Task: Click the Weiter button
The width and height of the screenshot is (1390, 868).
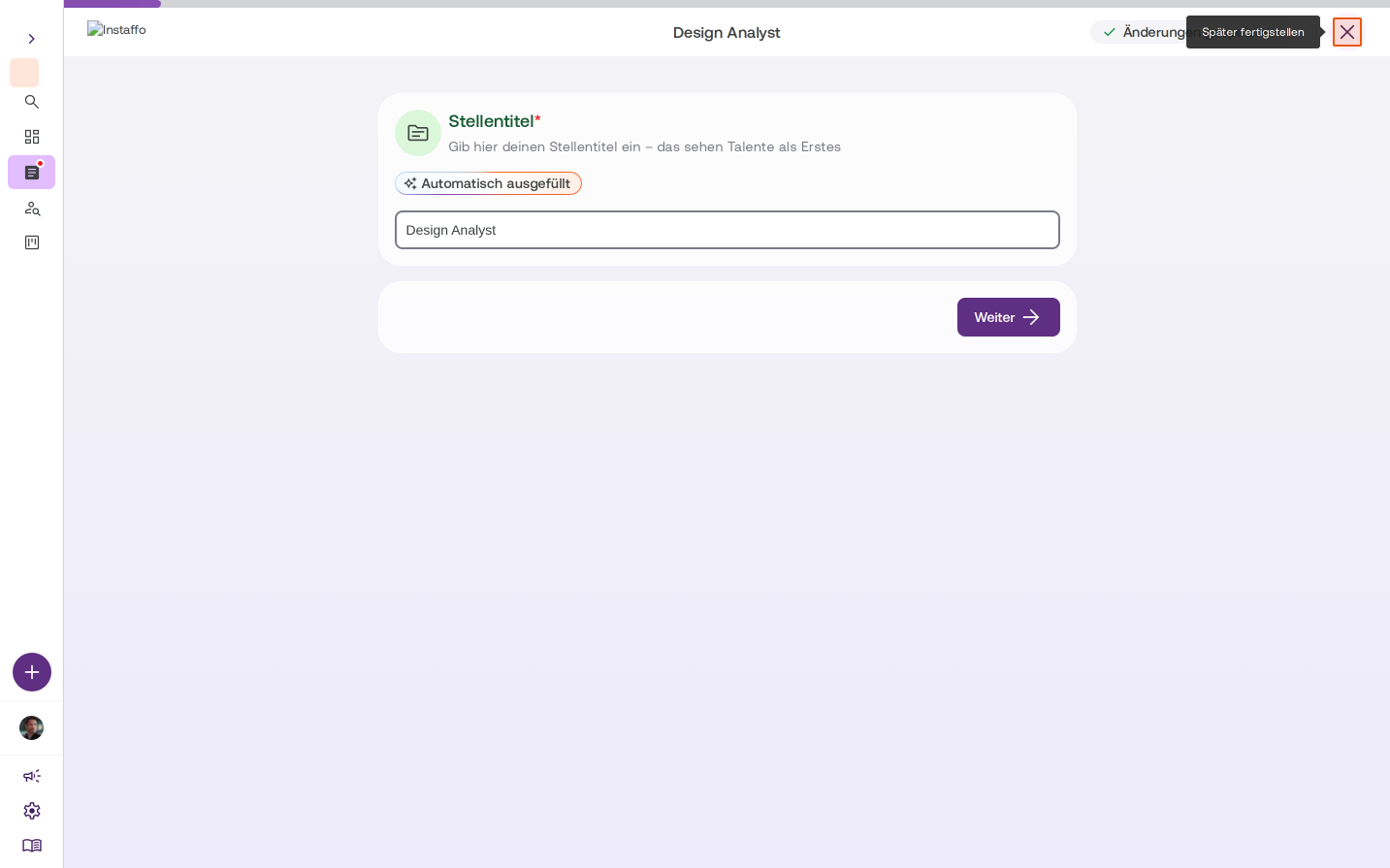Action: click(x=1009, y=317)
